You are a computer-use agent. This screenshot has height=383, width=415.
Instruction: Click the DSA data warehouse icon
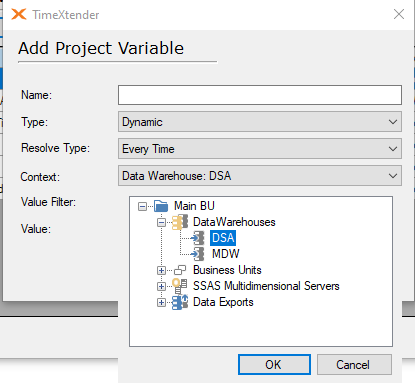(198, 238)
